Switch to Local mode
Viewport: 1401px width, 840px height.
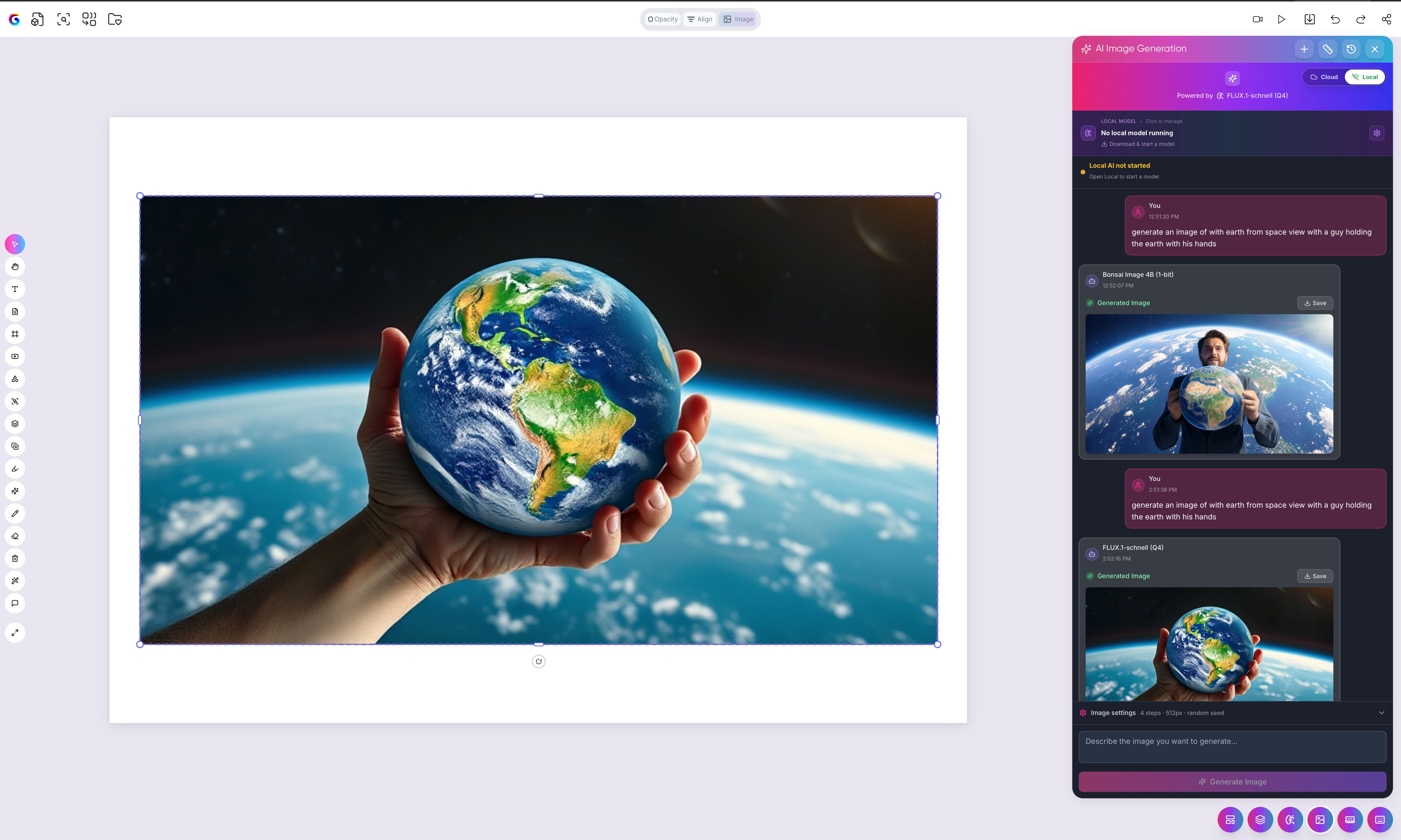coord(1365,77)
